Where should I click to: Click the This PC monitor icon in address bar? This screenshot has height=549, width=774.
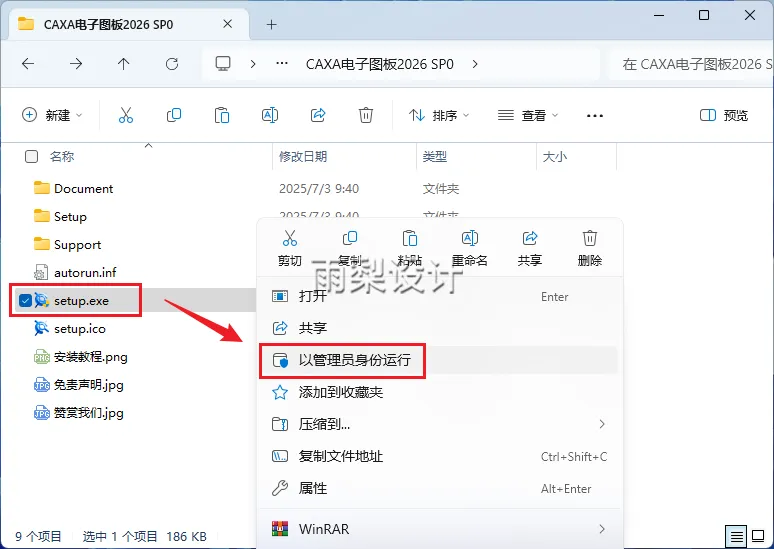tap(223, 64)
